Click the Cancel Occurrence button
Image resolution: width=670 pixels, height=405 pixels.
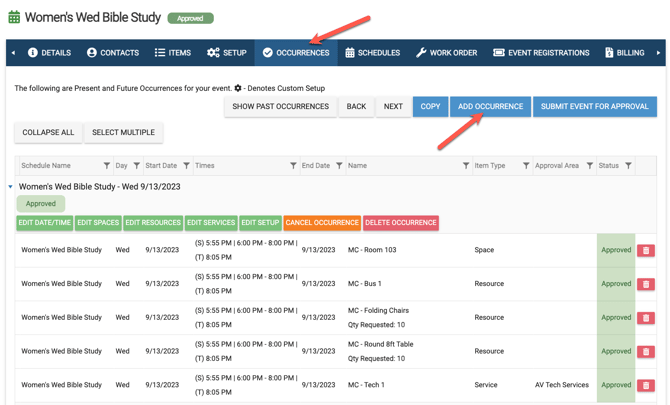coord(322,223)
